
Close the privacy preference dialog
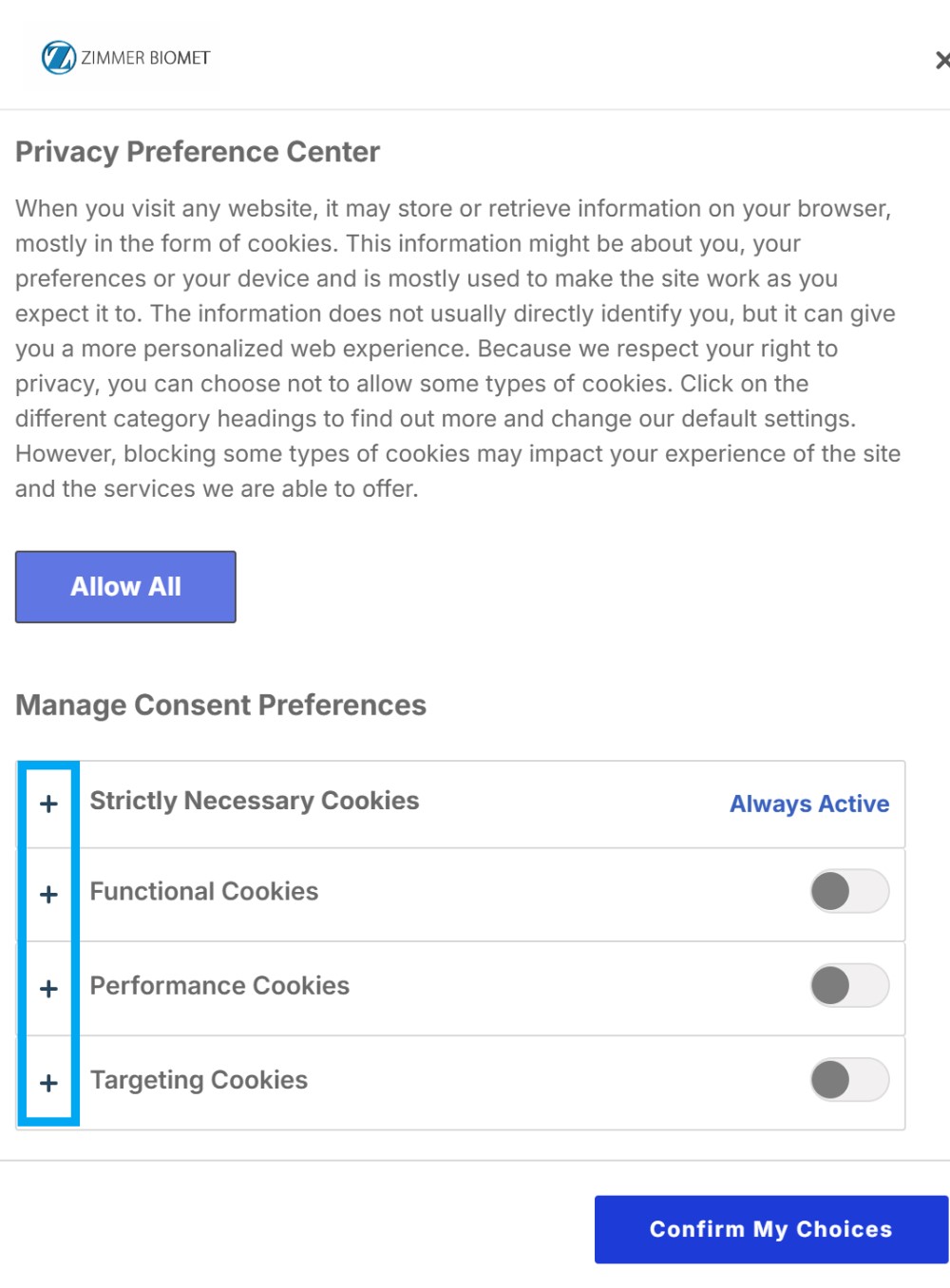point(942,61)
